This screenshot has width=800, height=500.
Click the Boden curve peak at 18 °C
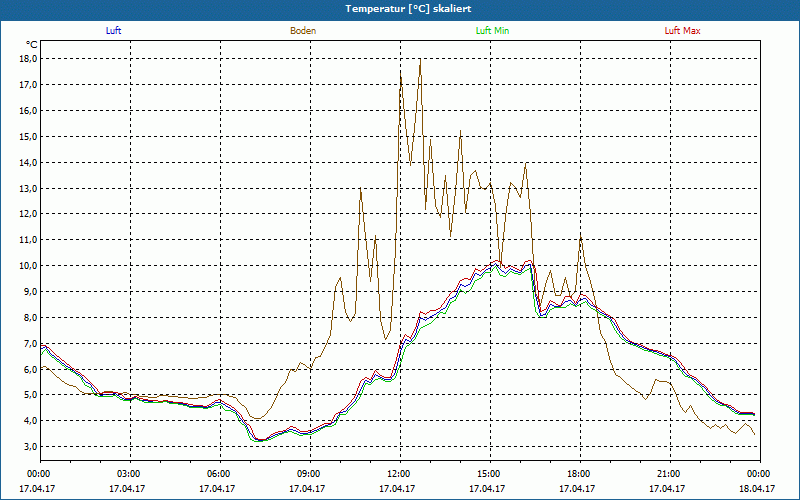click(420, 59)
